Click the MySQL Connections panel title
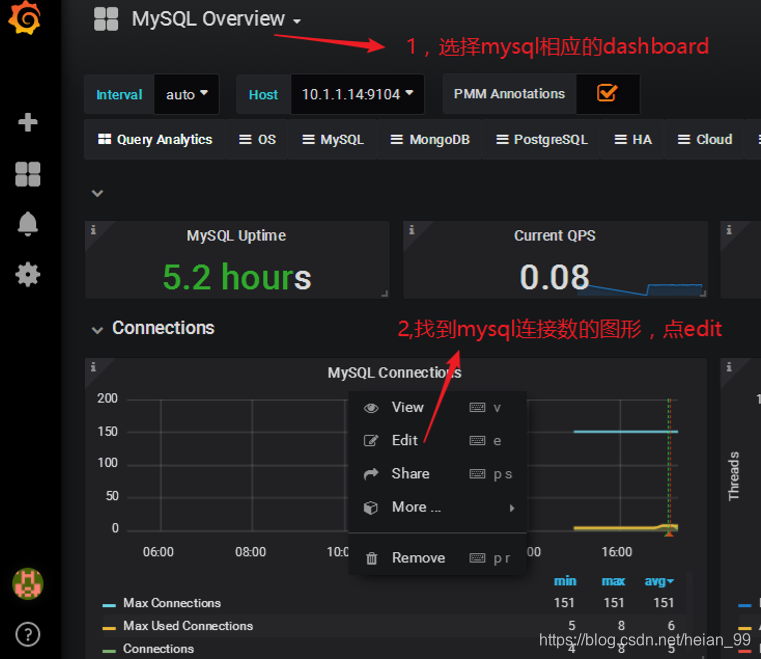Viewport: 761px width, 659px height. coord(394,373)
